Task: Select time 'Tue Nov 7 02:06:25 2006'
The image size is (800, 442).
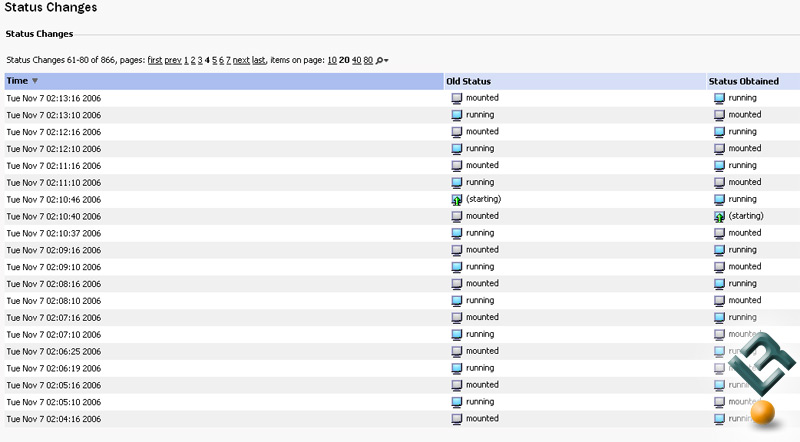Action: coord(54,352)
